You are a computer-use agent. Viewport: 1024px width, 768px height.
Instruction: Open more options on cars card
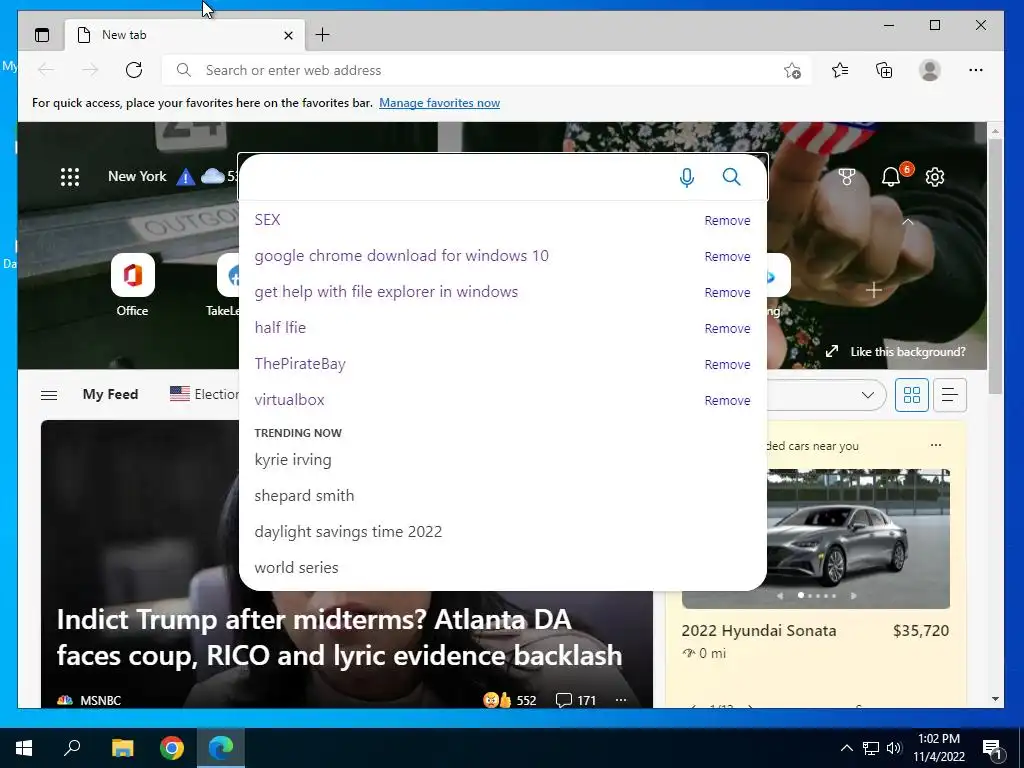tap(936, 445)
